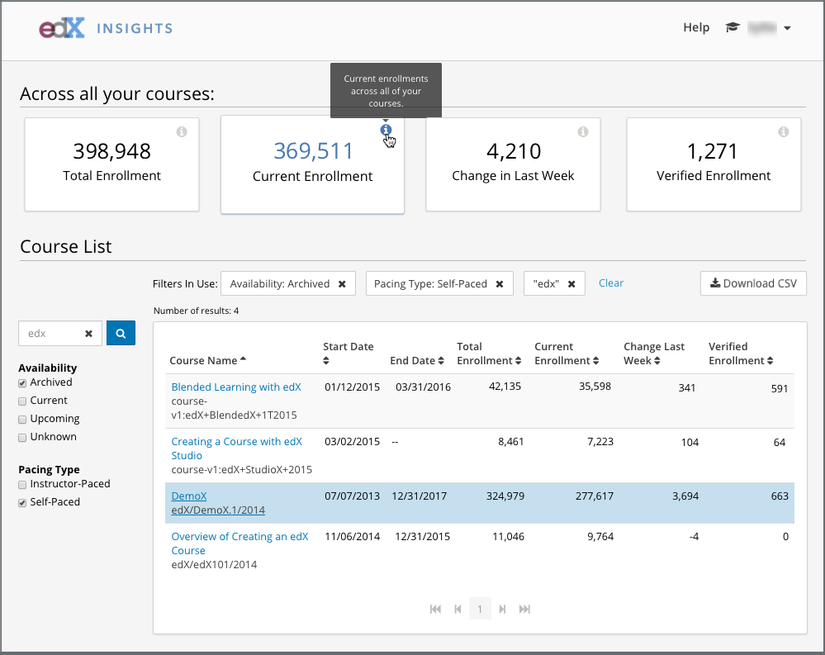Screen dimensions: 825x655
Task: Click the Verified Enrollment card info icon
Action: coord(783,132)
